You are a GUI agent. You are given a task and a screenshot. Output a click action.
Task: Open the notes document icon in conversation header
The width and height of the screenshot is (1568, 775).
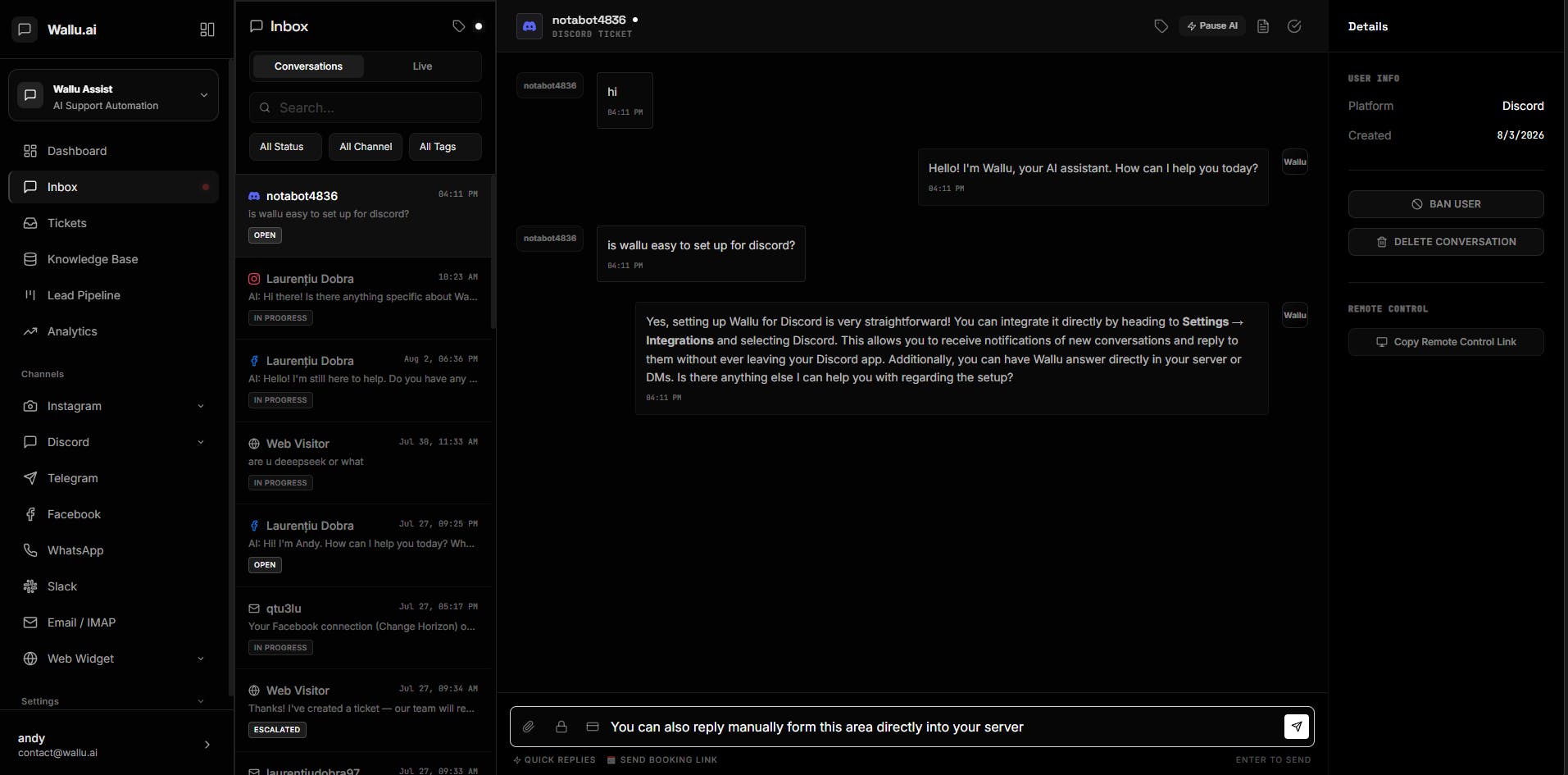1263,26
